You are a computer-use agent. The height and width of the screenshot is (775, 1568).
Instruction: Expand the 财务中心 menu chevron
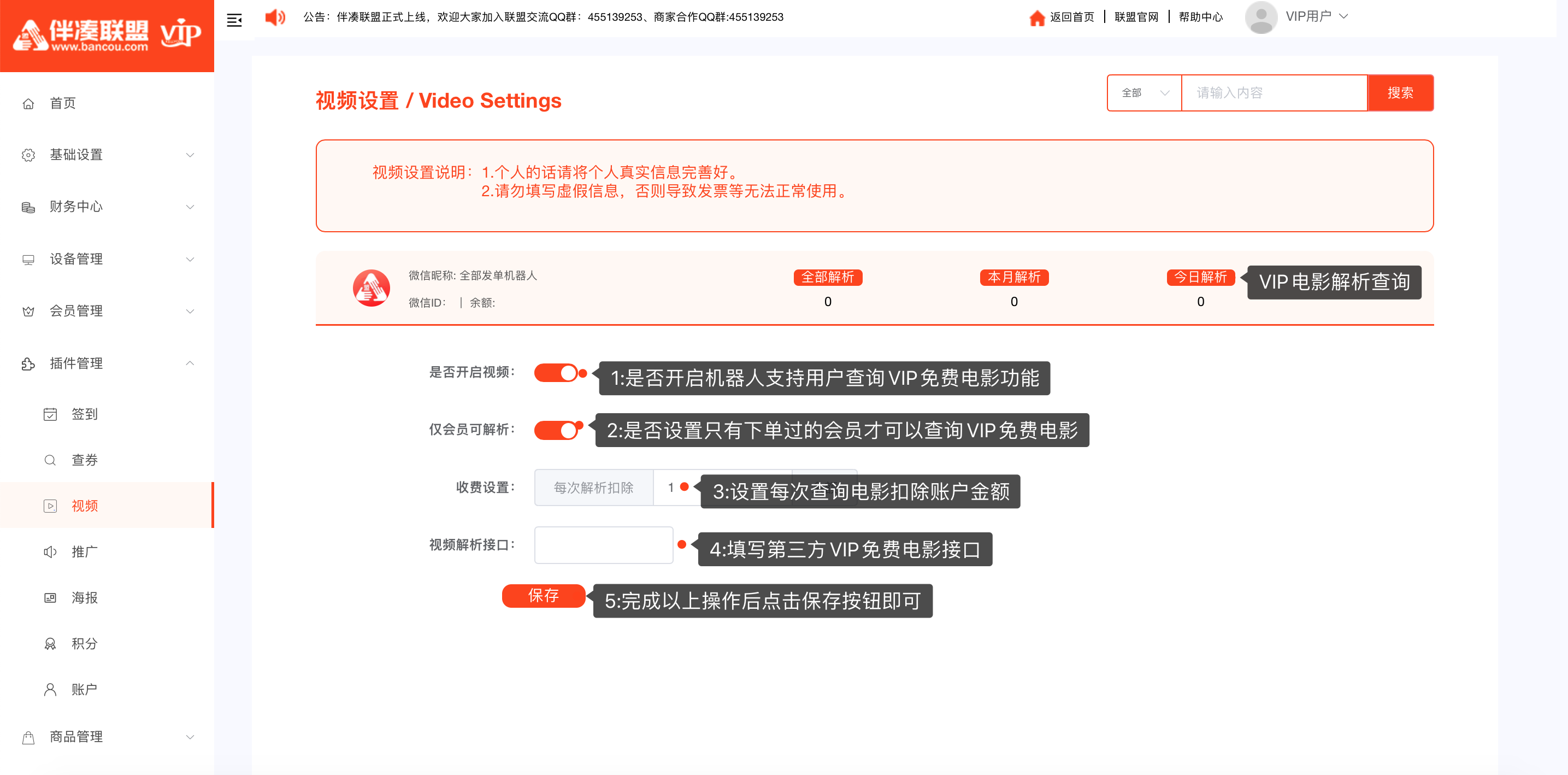point(190,207)
